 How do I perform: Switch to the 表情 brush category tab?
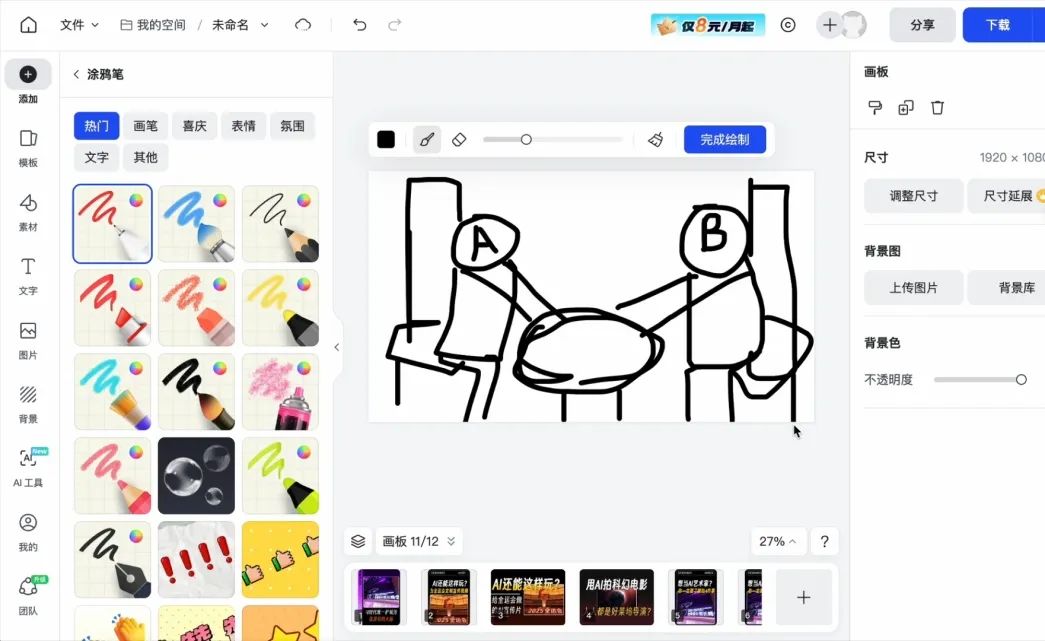click(x=243, y=125)
